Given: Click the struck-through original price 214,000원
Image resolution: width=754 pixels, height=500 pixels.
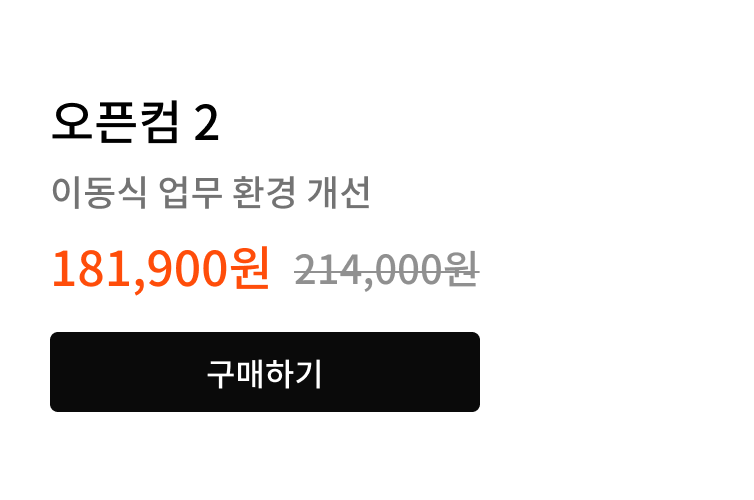Looking at the screenshot, I should (x=387, y=270).
